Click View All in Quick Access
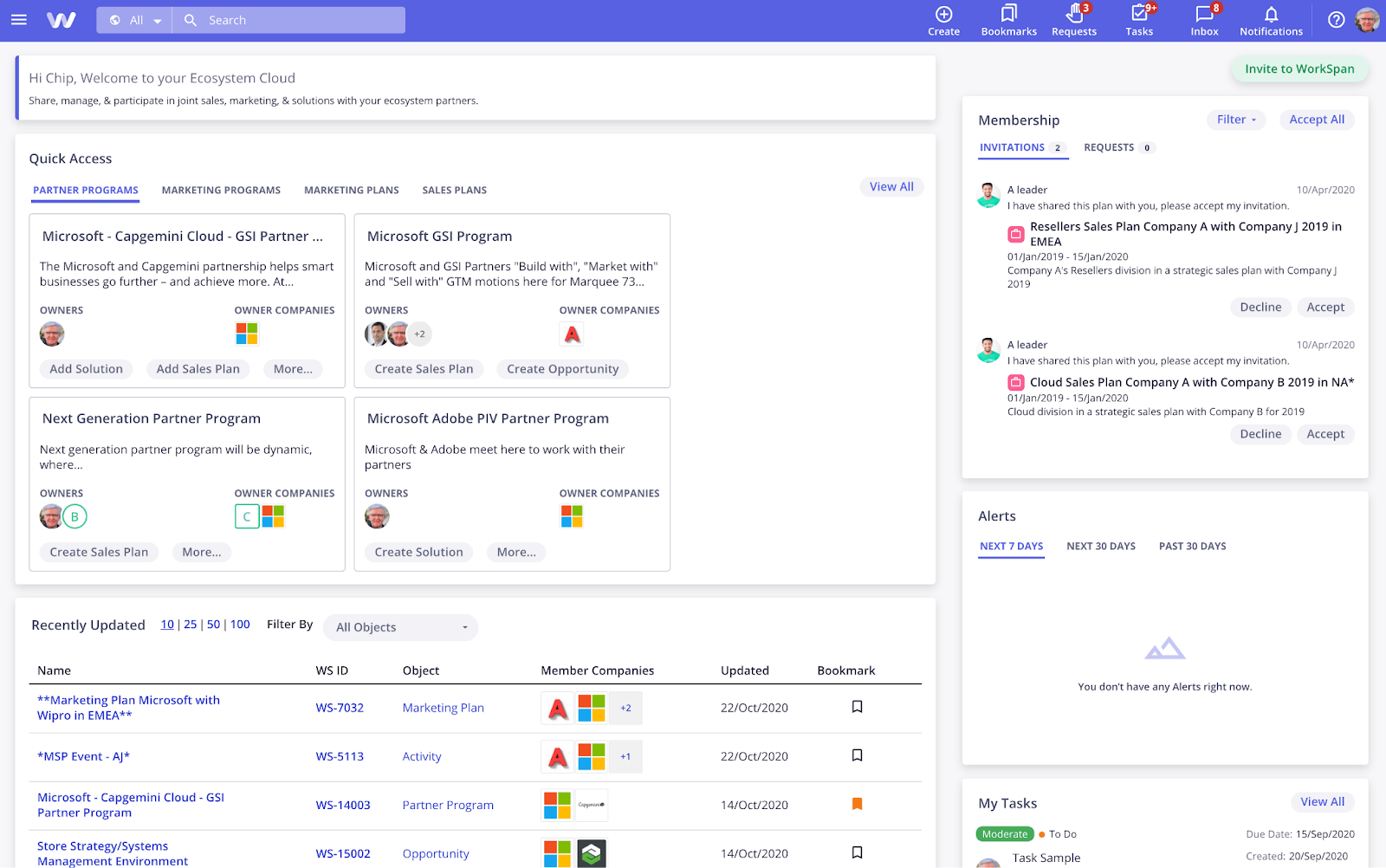 click(891, 187)
